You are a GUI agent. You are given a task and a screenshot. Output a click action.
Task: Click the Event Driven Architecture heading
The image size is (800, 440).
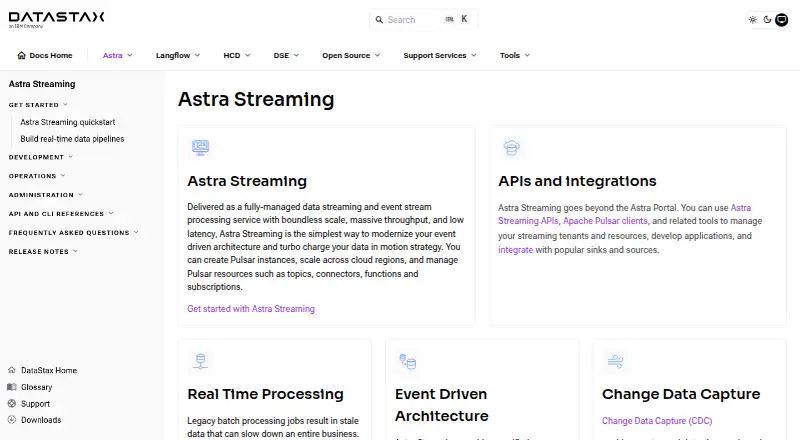point(442,405)
